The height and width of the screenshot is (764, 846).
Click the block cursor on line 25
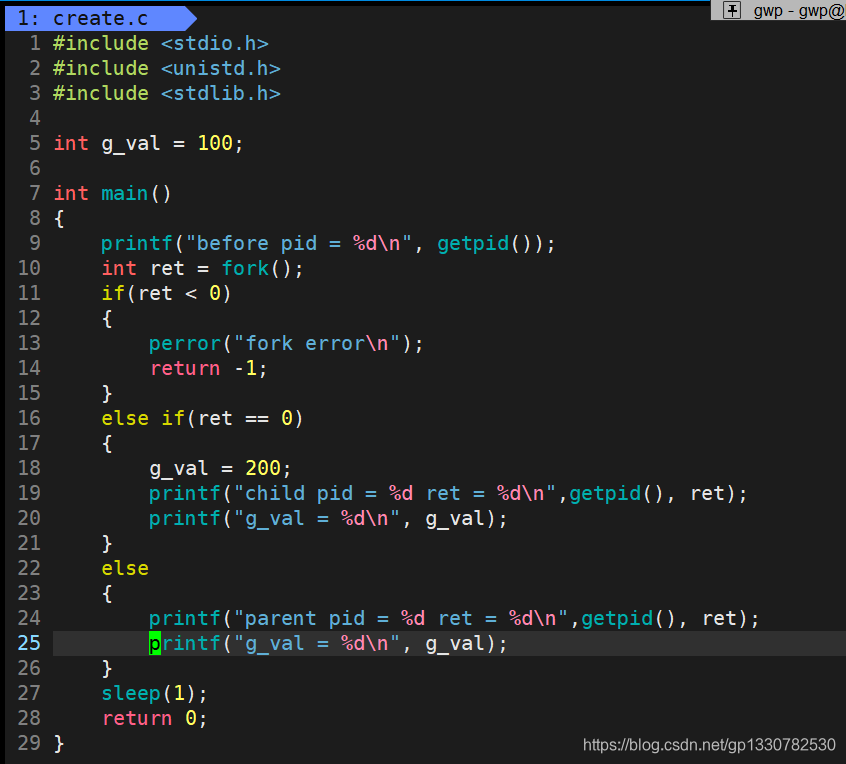click(x=155, y=643)
